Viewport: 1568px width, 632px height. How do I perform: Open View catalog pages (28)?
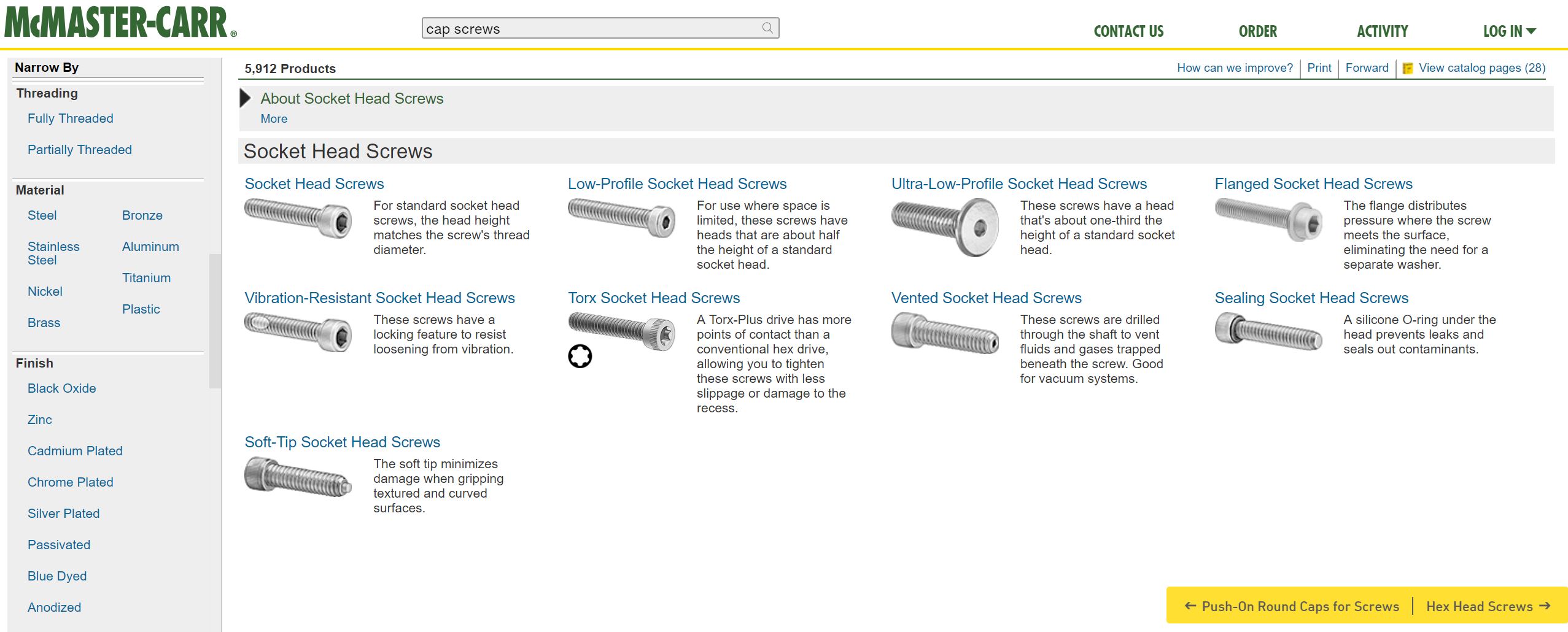pos(1482,68)
